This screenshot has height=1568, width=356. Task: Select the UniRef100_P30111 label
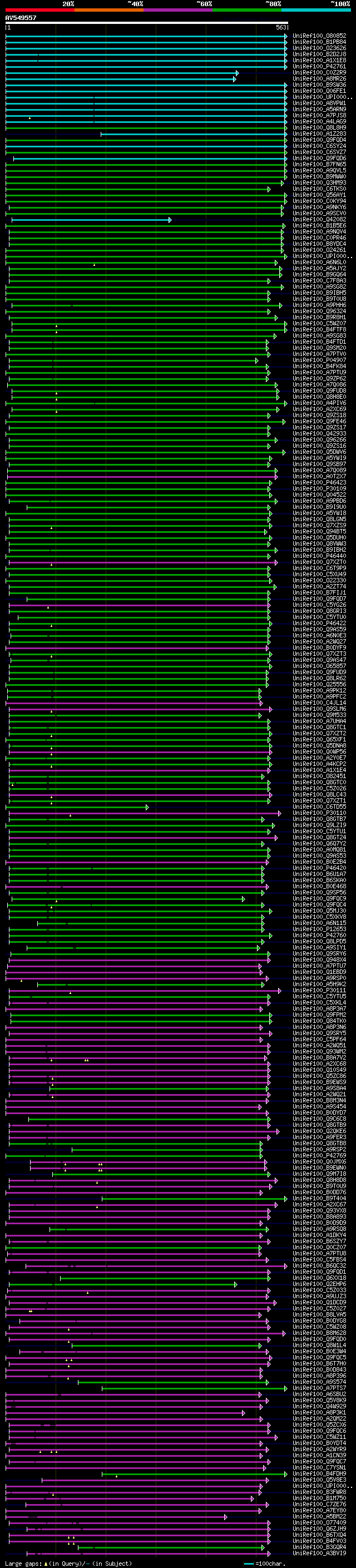tap(319, 990)
